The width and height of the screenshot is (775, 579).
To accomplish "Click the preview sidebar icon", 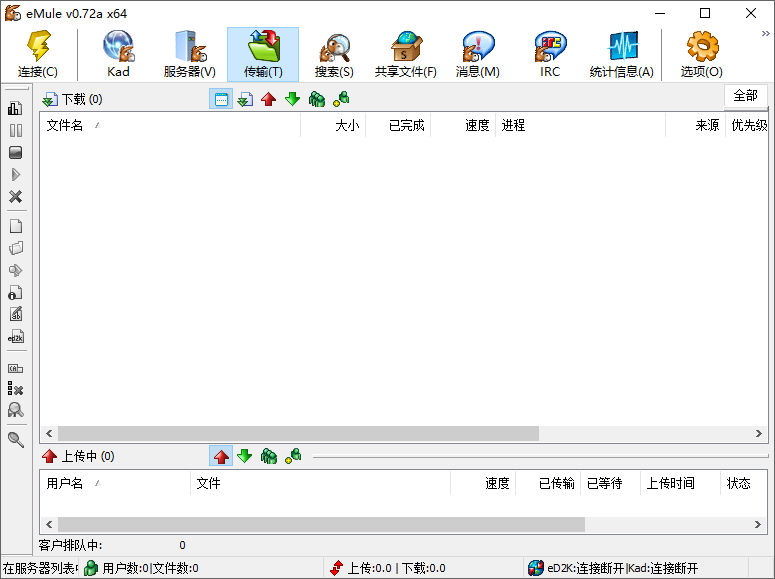I will tap(15, 270).
